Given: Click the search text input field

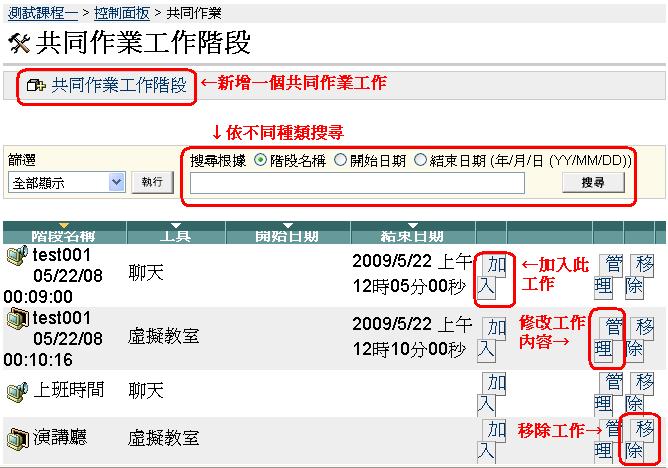Looking at the screenshot, I should pyautogui.click(x=357, y=183).
